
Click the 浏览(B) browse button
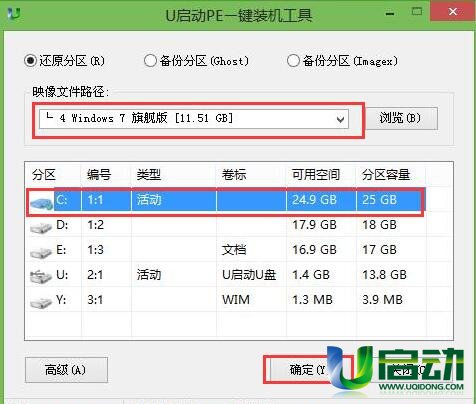(402, 118)
